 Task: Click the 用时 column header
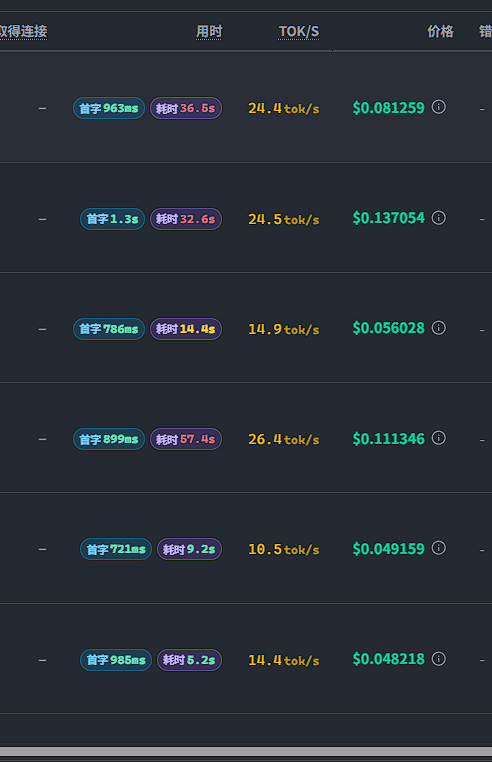[209, 32]
